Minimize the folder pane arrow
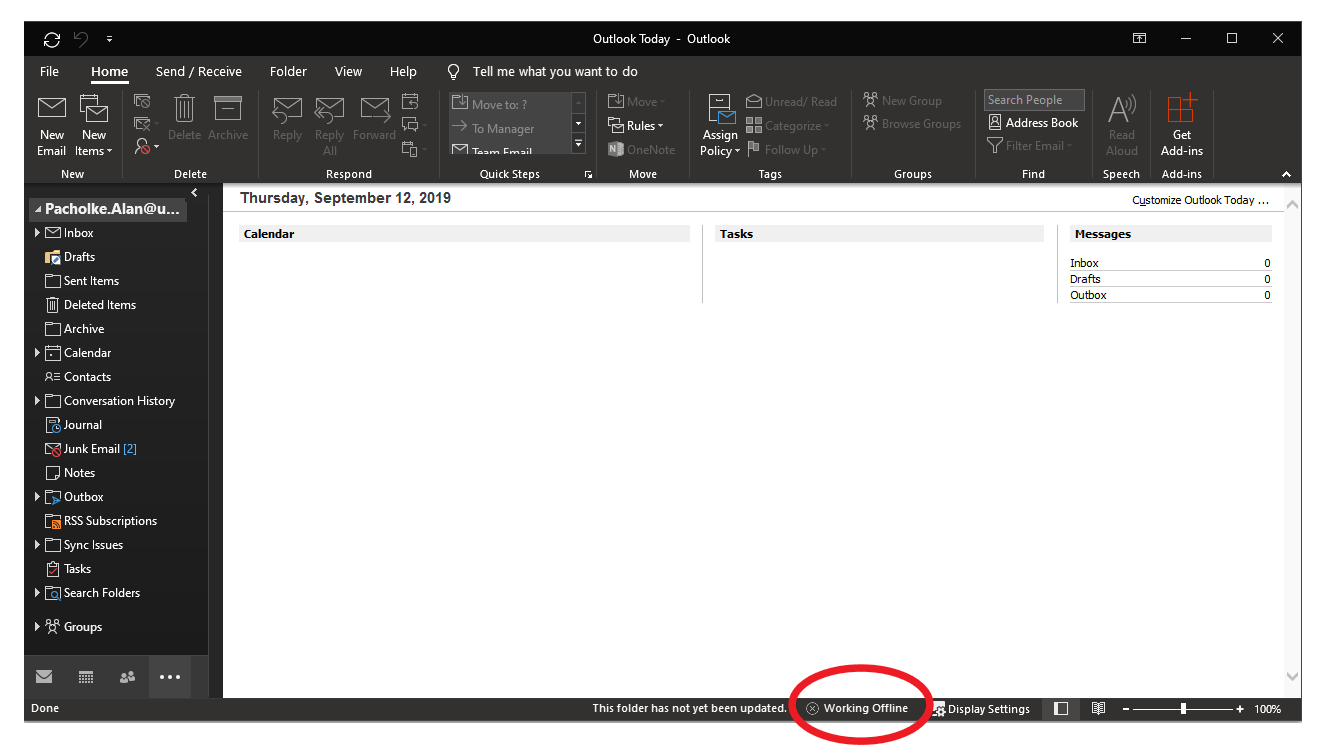 194,192
